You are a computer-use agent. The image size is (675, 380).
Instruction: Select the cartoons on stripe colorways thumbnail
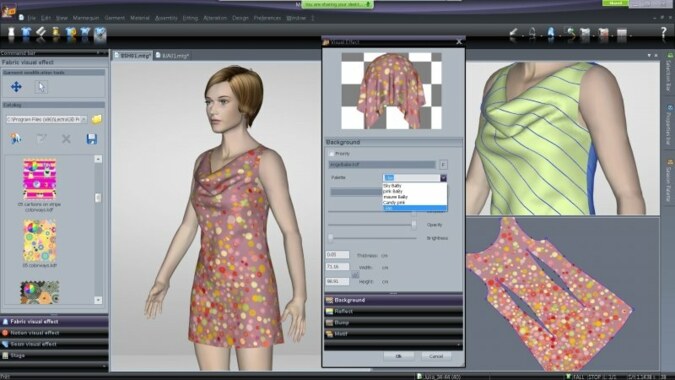tap(39, 179)
